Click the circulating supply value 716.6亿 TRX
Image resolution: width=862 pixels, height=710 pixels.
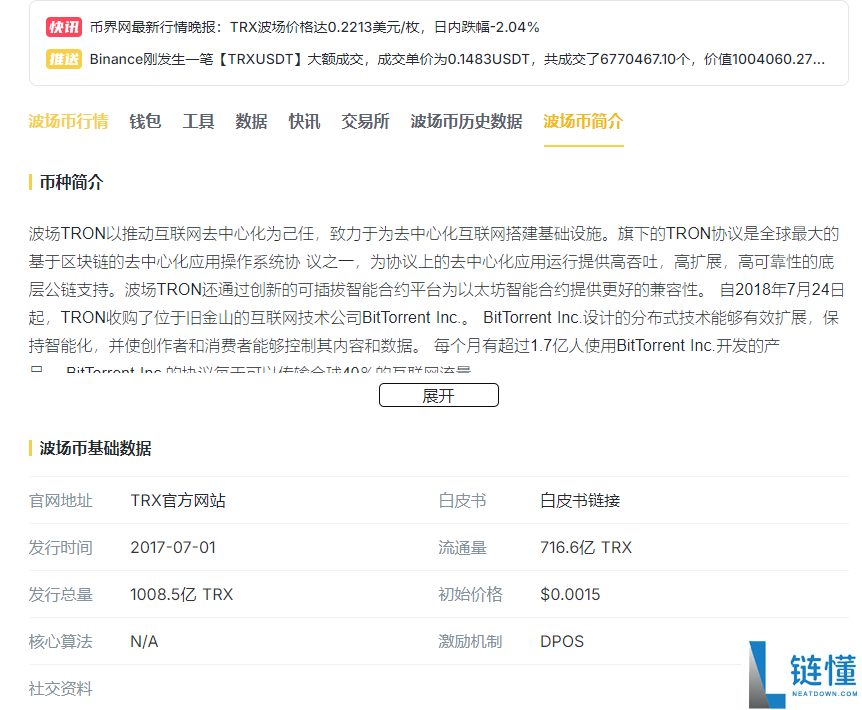point(586,547)
